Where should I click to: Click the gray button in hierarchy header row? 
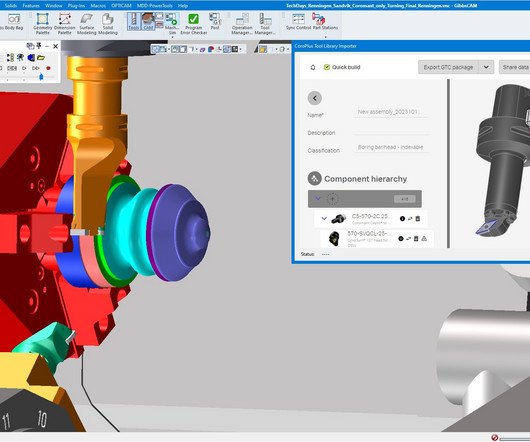404,199
